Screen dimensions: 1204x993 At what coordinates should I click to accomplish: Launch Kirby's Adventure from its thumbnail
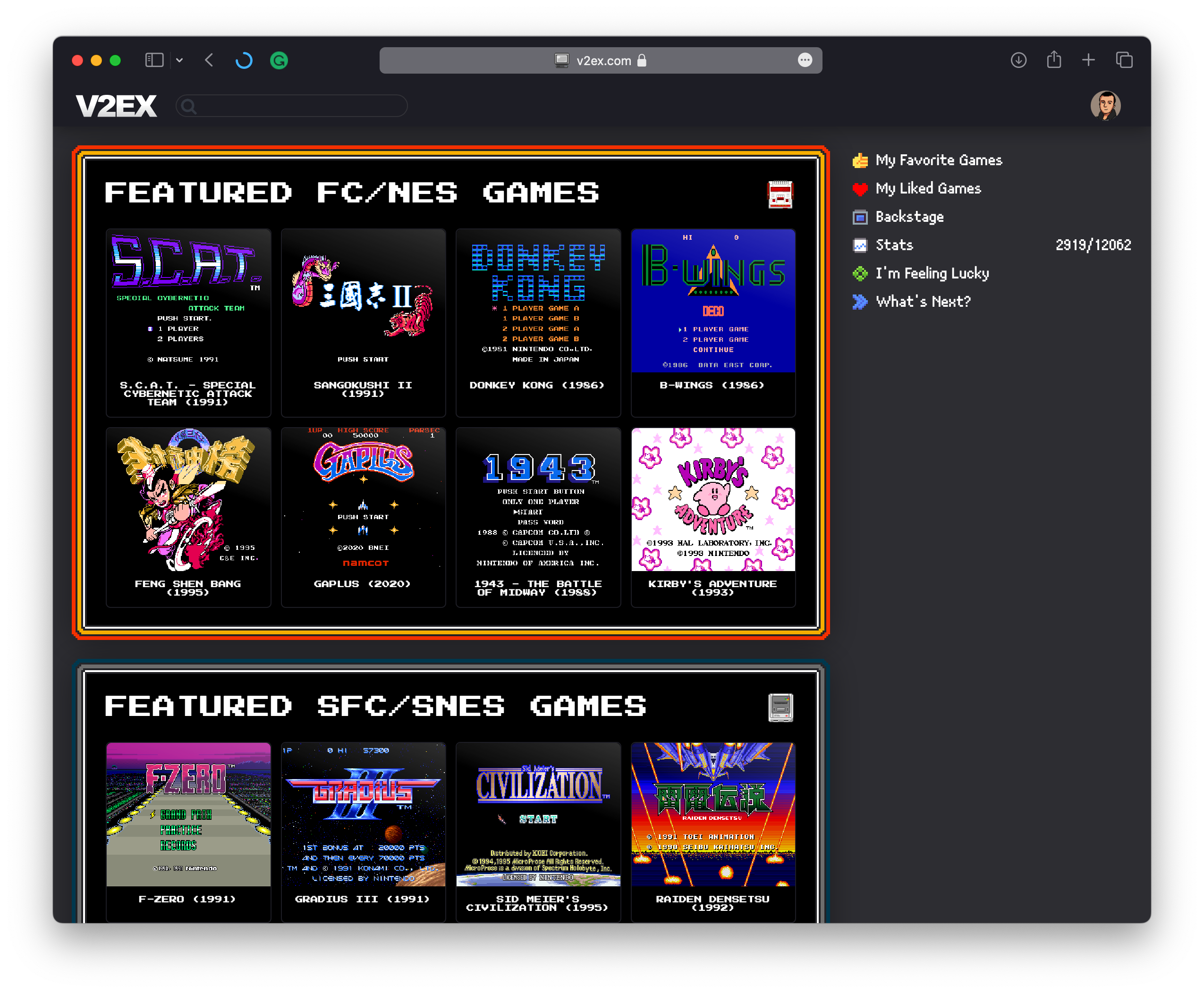coord(712,500)
